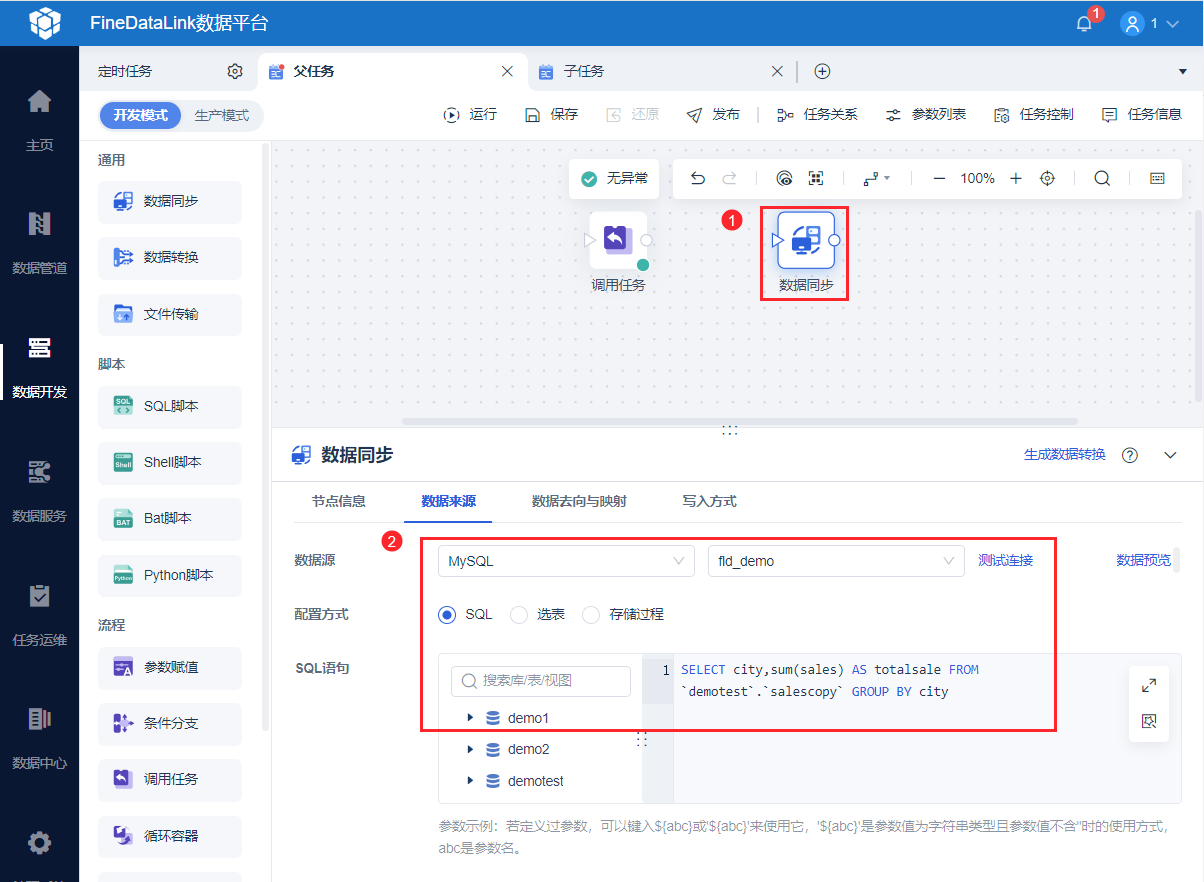The width and height of the screenshot is (1204, 882).
Task: Pick the 参数赋值 node from palette
Action: click(x=170, y=667)
